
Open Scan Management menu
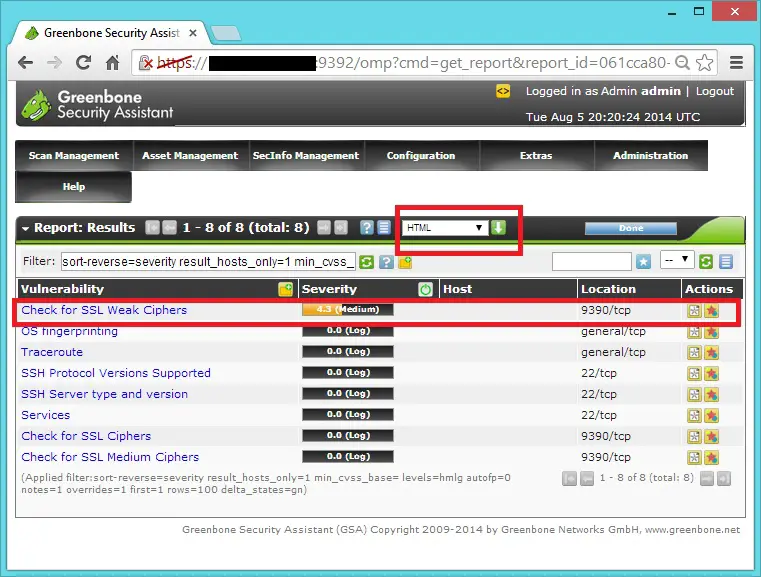[74, 156]
